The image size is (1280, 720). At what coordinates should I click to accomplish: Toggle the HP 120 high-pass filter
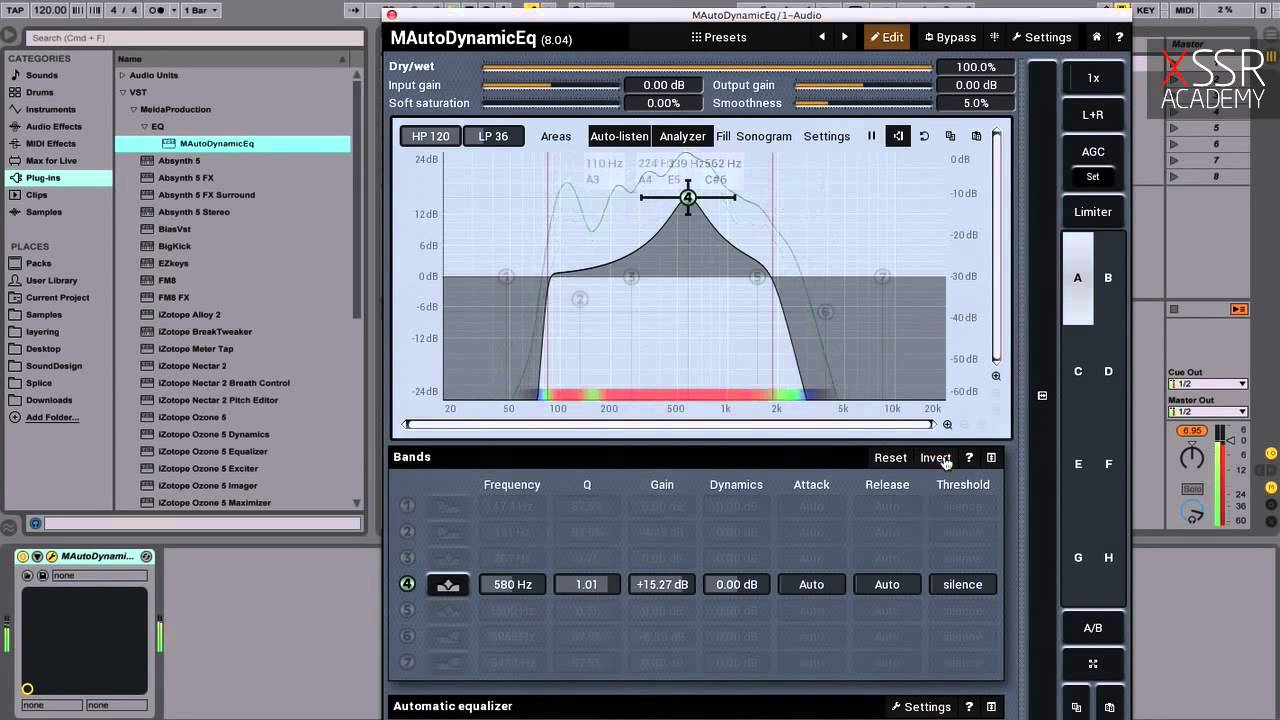pyautogui.click(x=431, y=136)
